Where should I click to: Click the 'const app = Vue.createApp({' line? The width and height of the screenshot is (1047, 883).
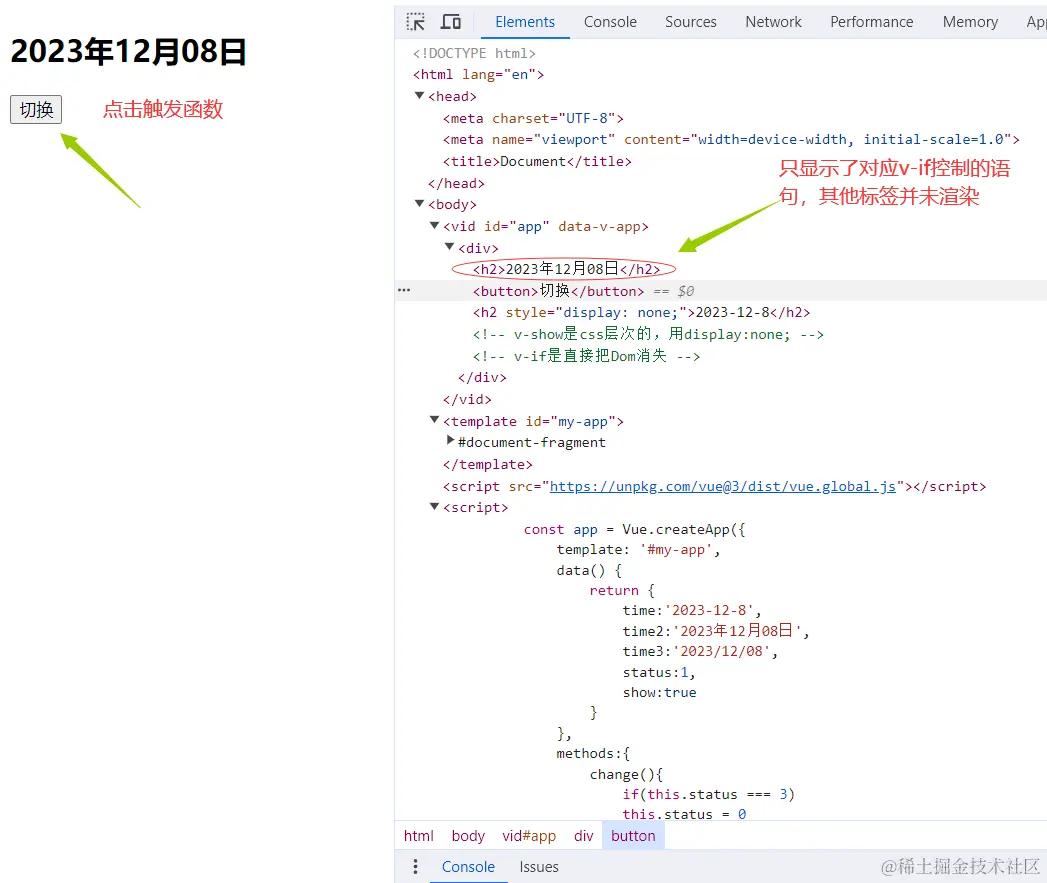[x=634, y=530]
